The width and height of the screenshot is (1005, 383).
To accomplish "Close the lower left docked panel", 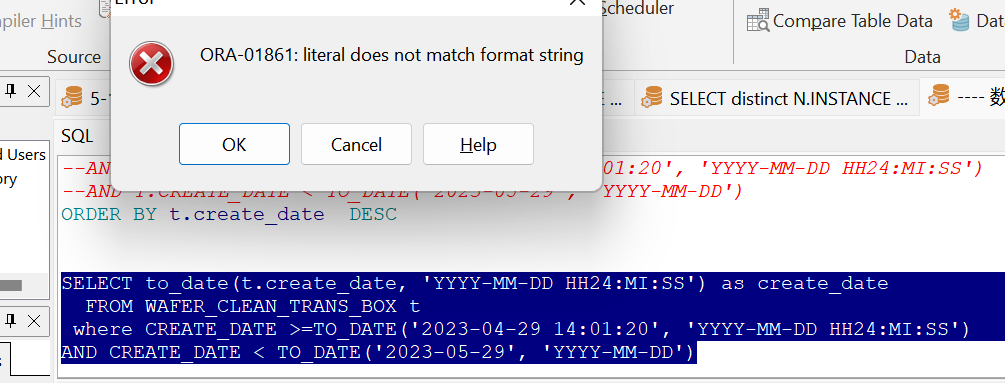I will click(34, 320).
